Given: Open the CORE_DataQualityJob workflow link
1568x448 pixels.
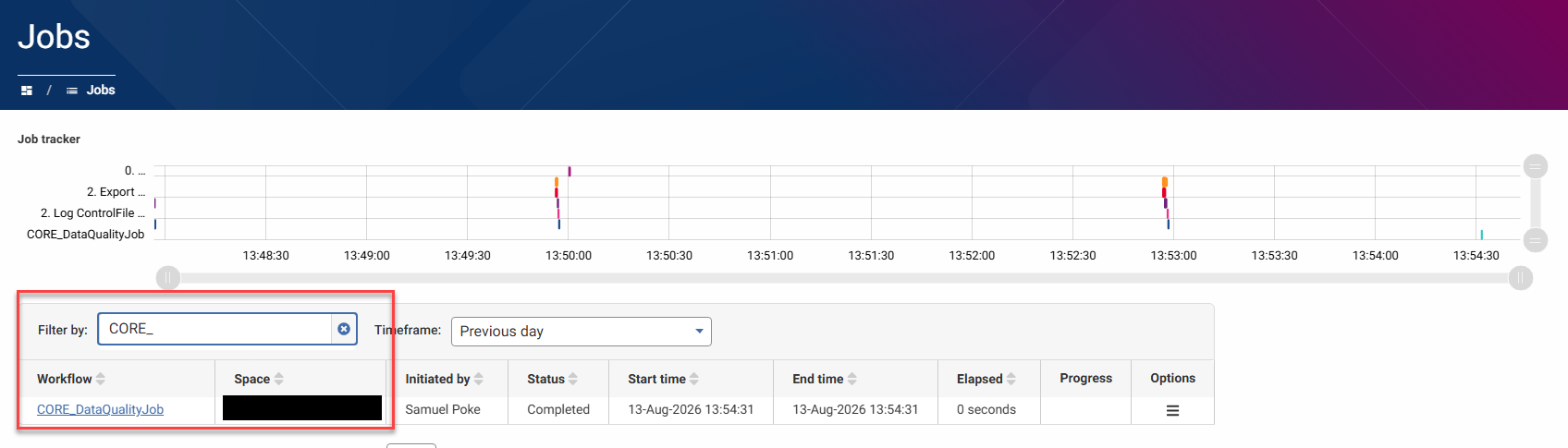Looking at the screenshot, I should pyautogui.click(x=100, y=409).
